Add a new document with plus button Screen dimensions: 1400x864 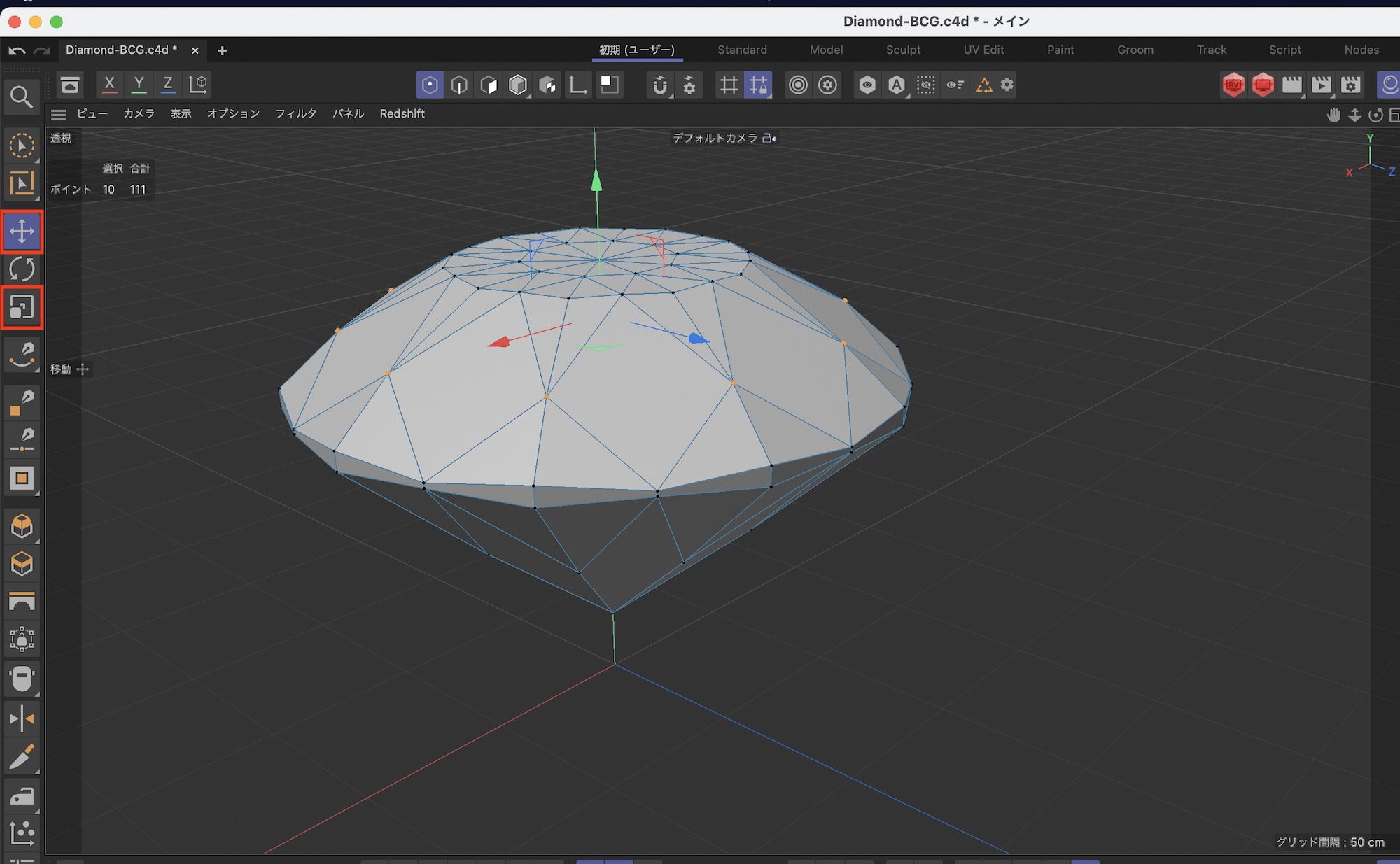(x=222, y=50)
